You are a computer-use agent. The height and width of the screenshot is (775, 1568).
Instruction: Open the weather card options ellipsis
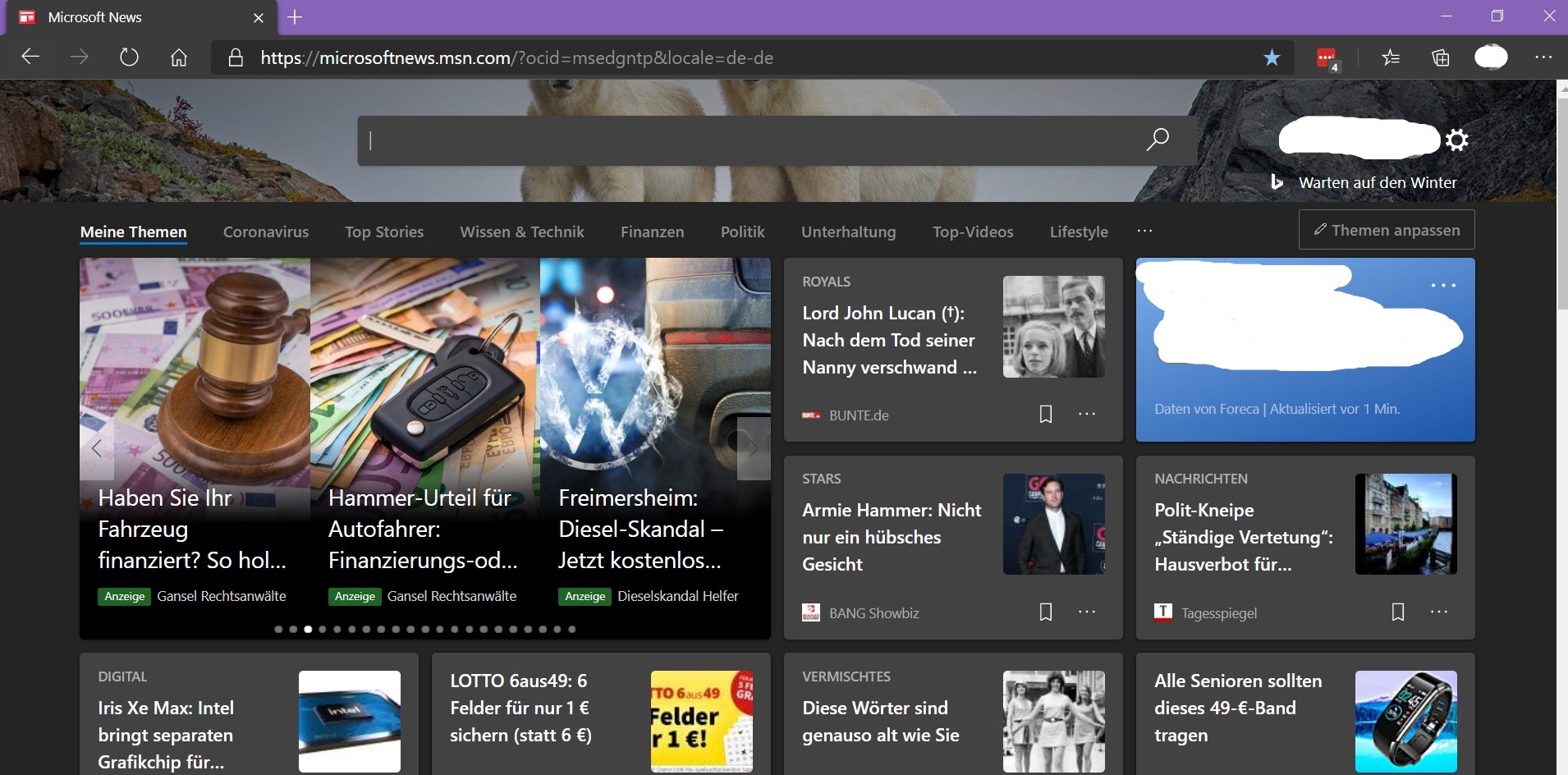coord(1443,286)
